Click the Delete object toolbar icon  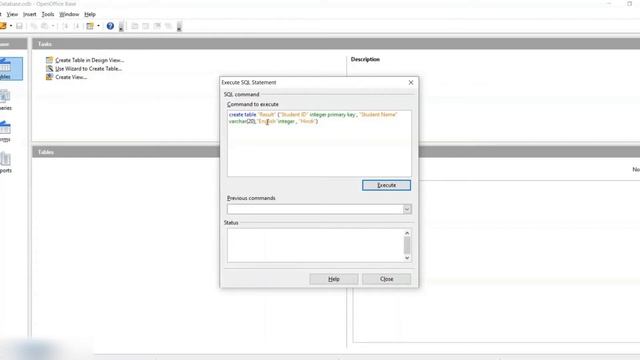157,26
